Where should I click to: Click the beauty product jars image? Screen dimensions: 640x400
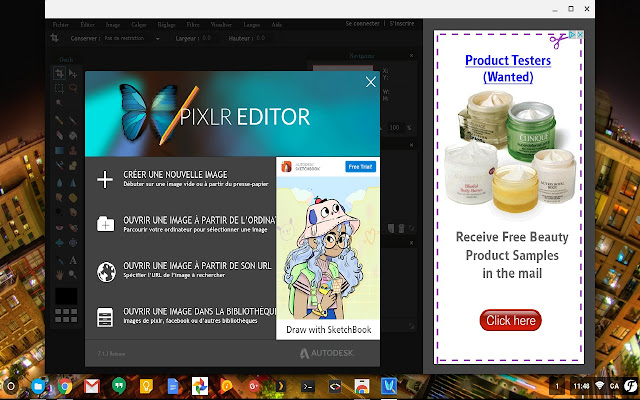(510, 153)
